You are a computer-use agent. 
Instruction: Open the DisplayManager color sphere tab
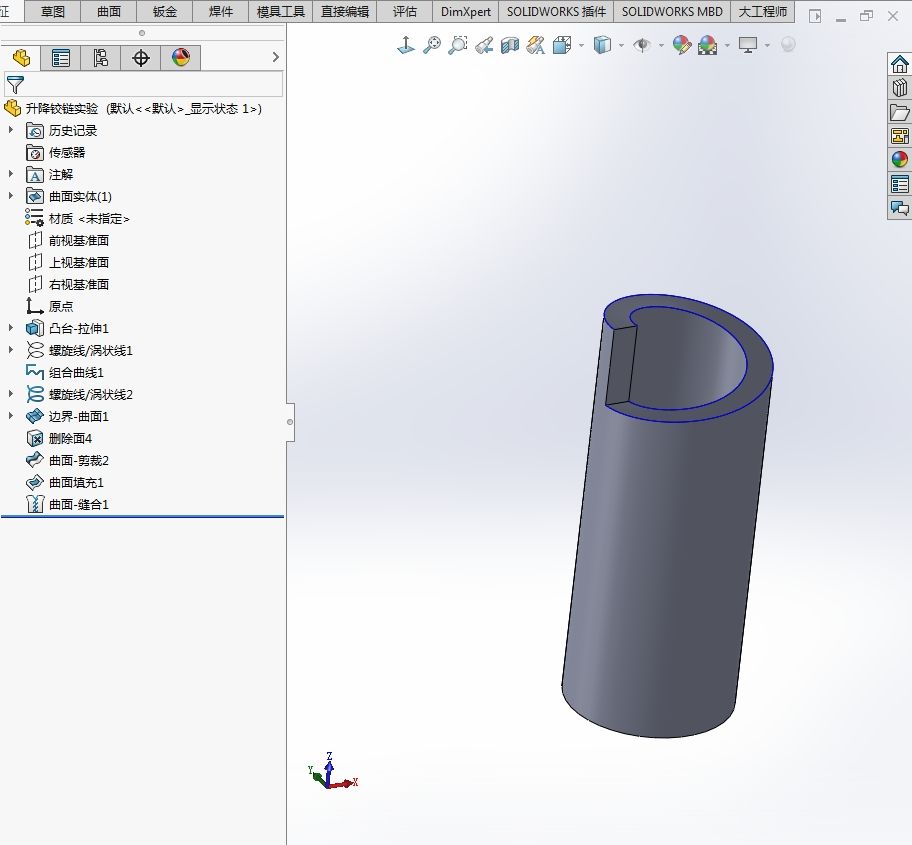181,58
